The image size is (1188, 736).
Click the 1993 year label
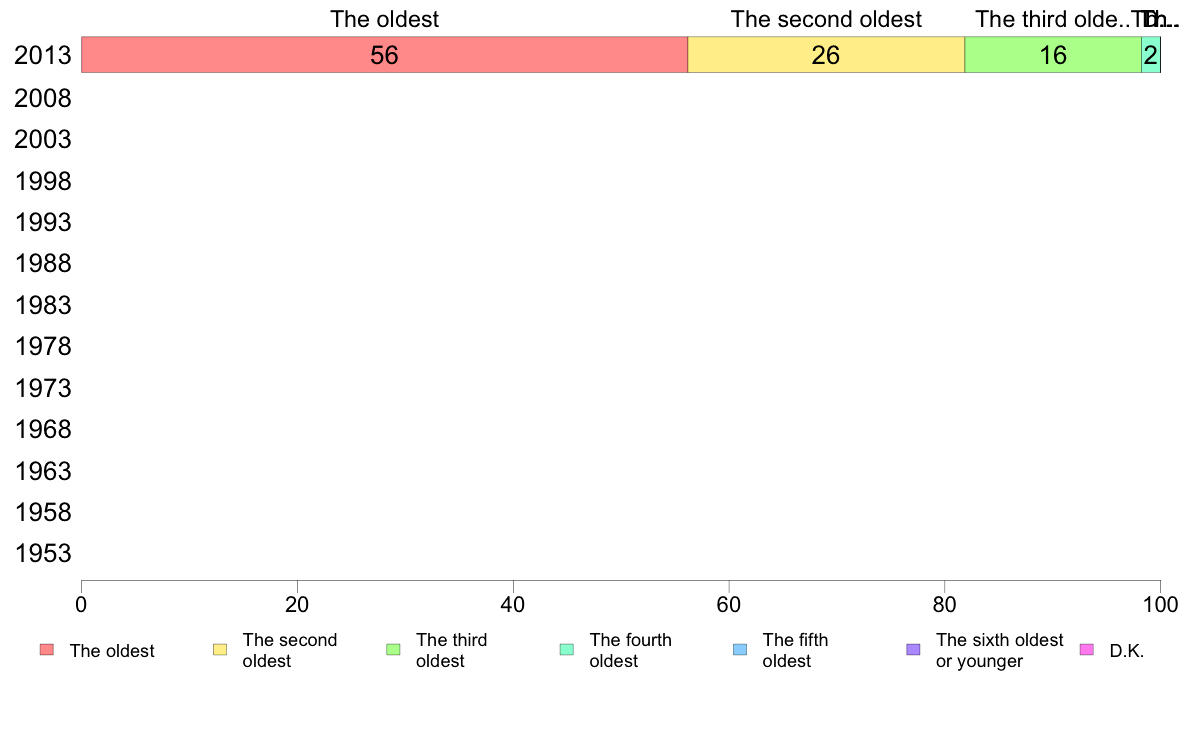click(42, 223)
